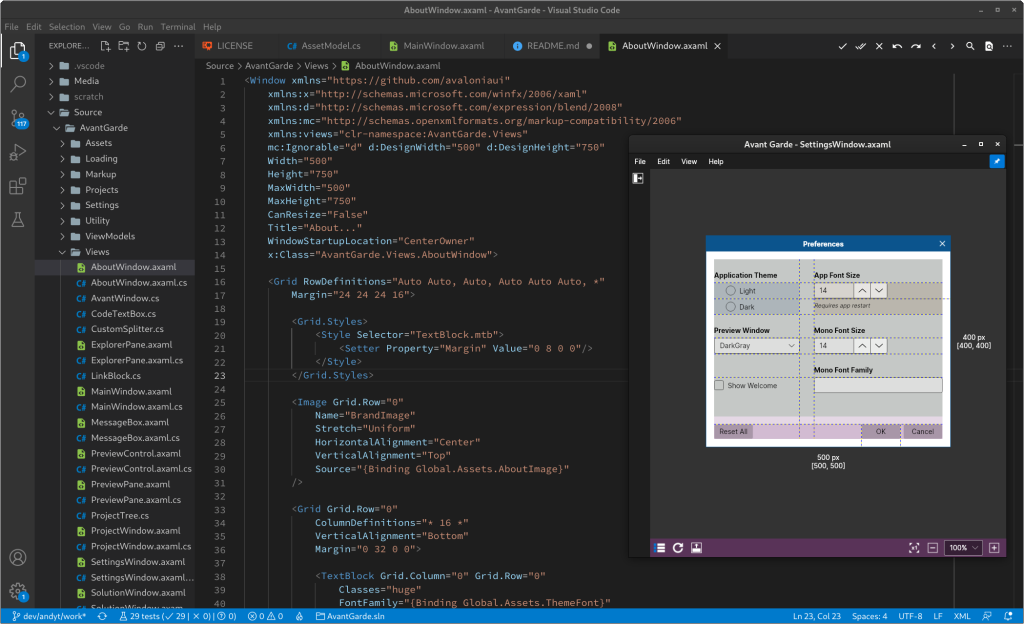Viewport: 1024px width, 624px height.
Task: Create a new folder in Explorer
Action: [123, 46]
